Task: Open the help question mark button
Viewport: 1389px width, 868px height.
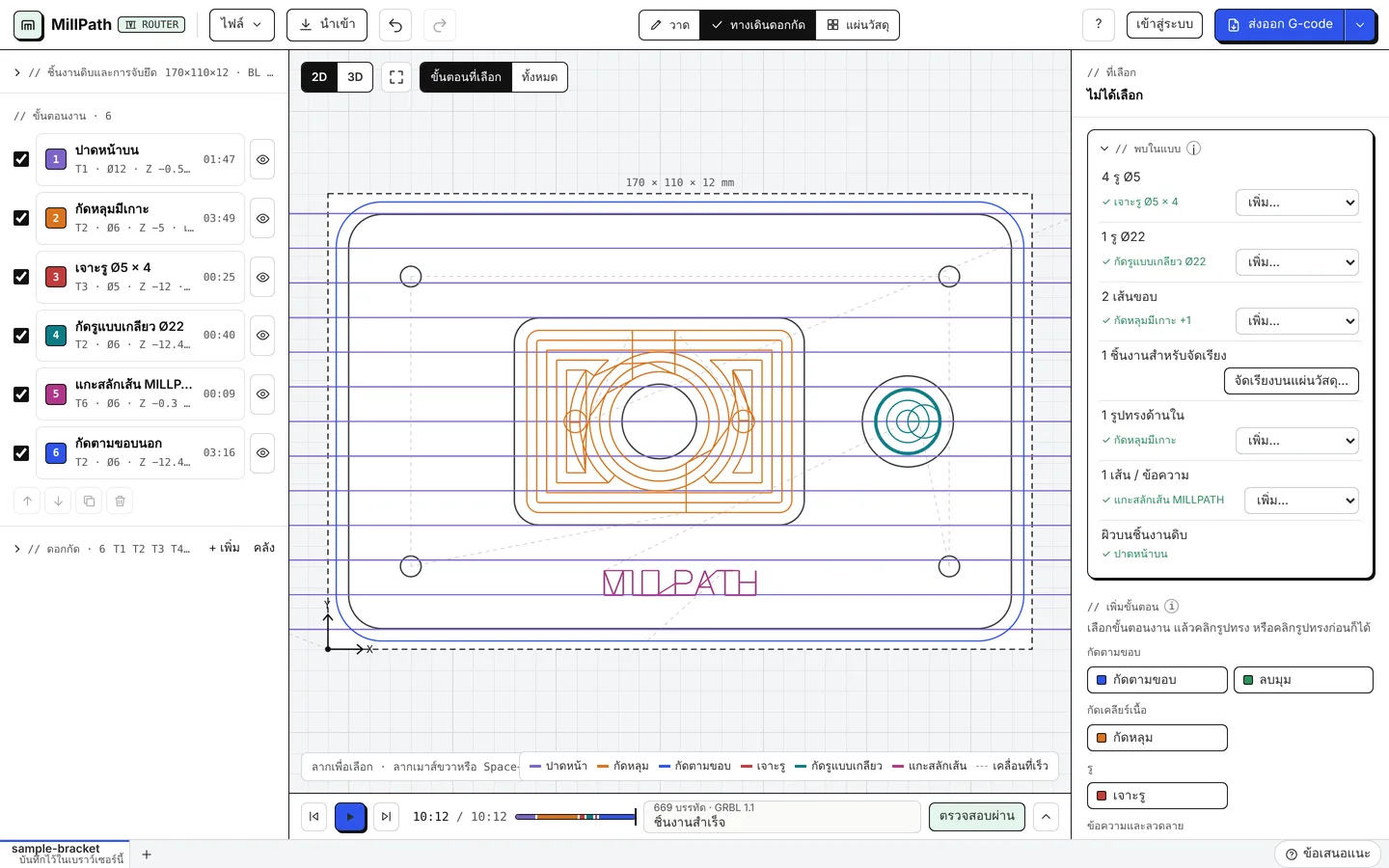Action: (1099, 25)
